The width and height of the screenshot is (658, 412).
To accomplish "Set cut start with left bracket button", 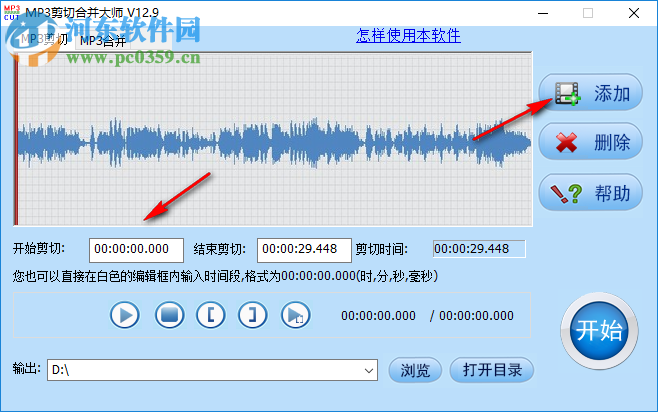I will pyautogui.click(x=211, y=315).
